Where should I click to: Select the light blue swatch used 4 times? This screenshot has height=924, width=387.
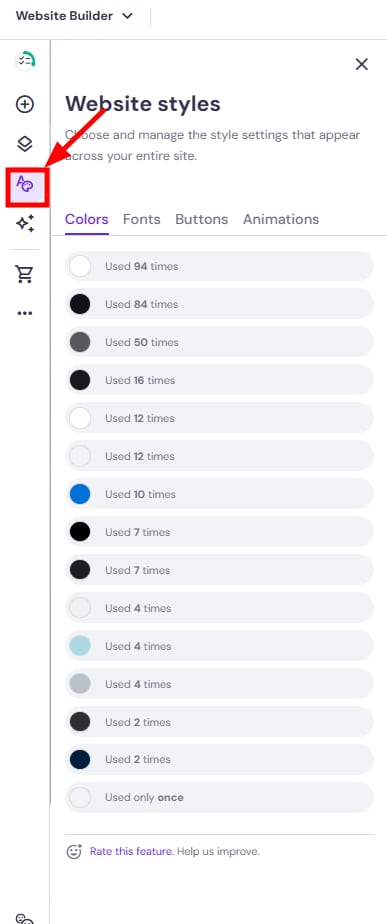tap(219, 646)
